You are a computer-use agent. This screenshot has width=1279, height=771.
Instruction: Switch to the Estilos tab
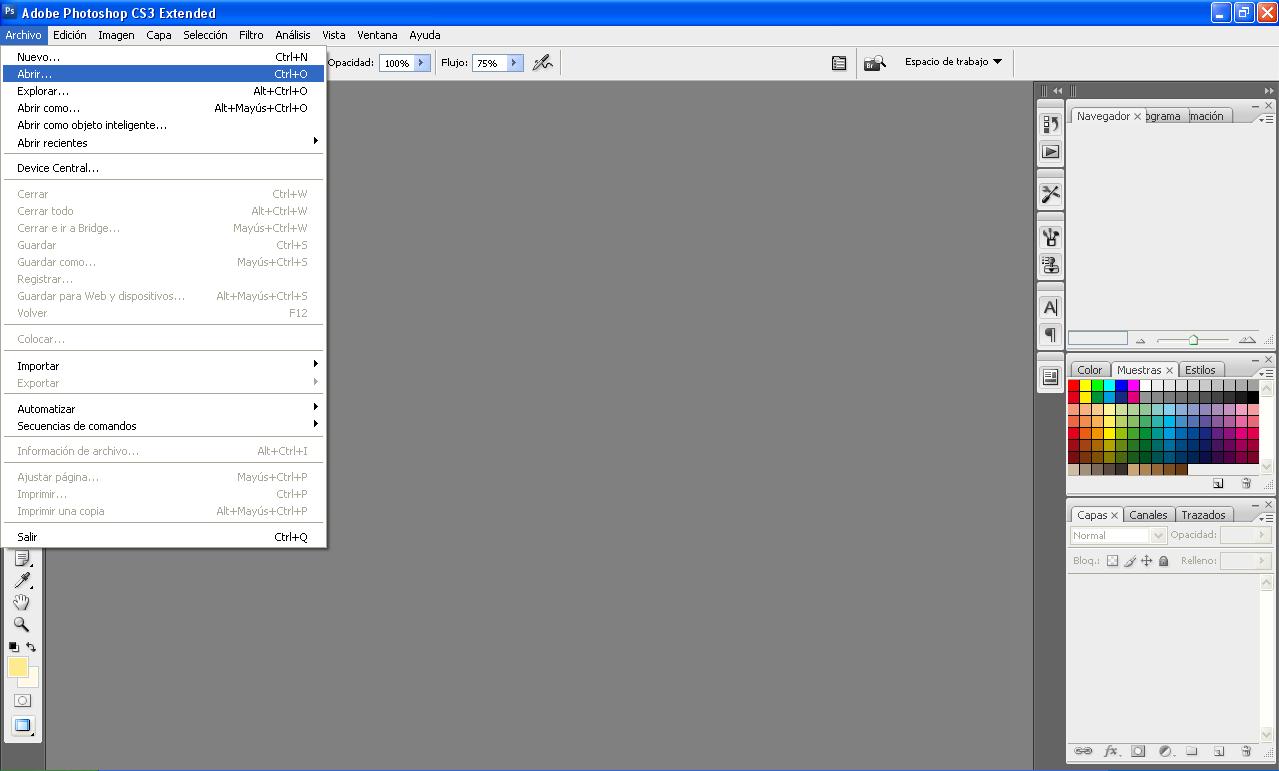pos(1200,370)
